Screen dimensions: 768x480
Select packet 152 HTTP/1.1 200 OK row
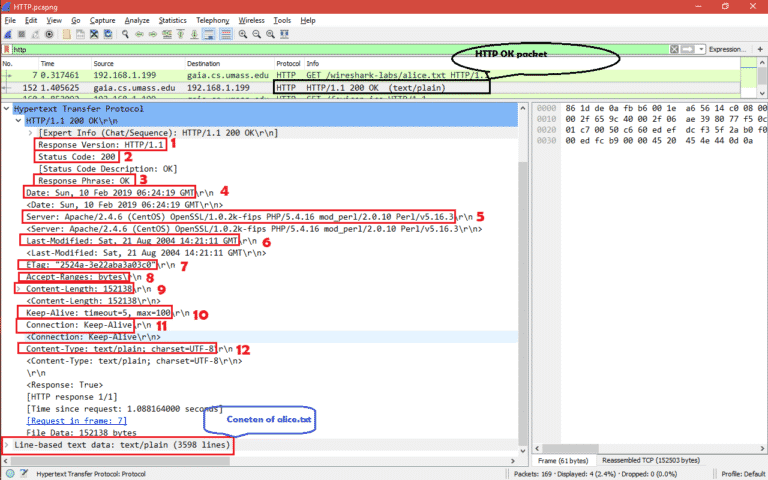click(x=371, y=88)
